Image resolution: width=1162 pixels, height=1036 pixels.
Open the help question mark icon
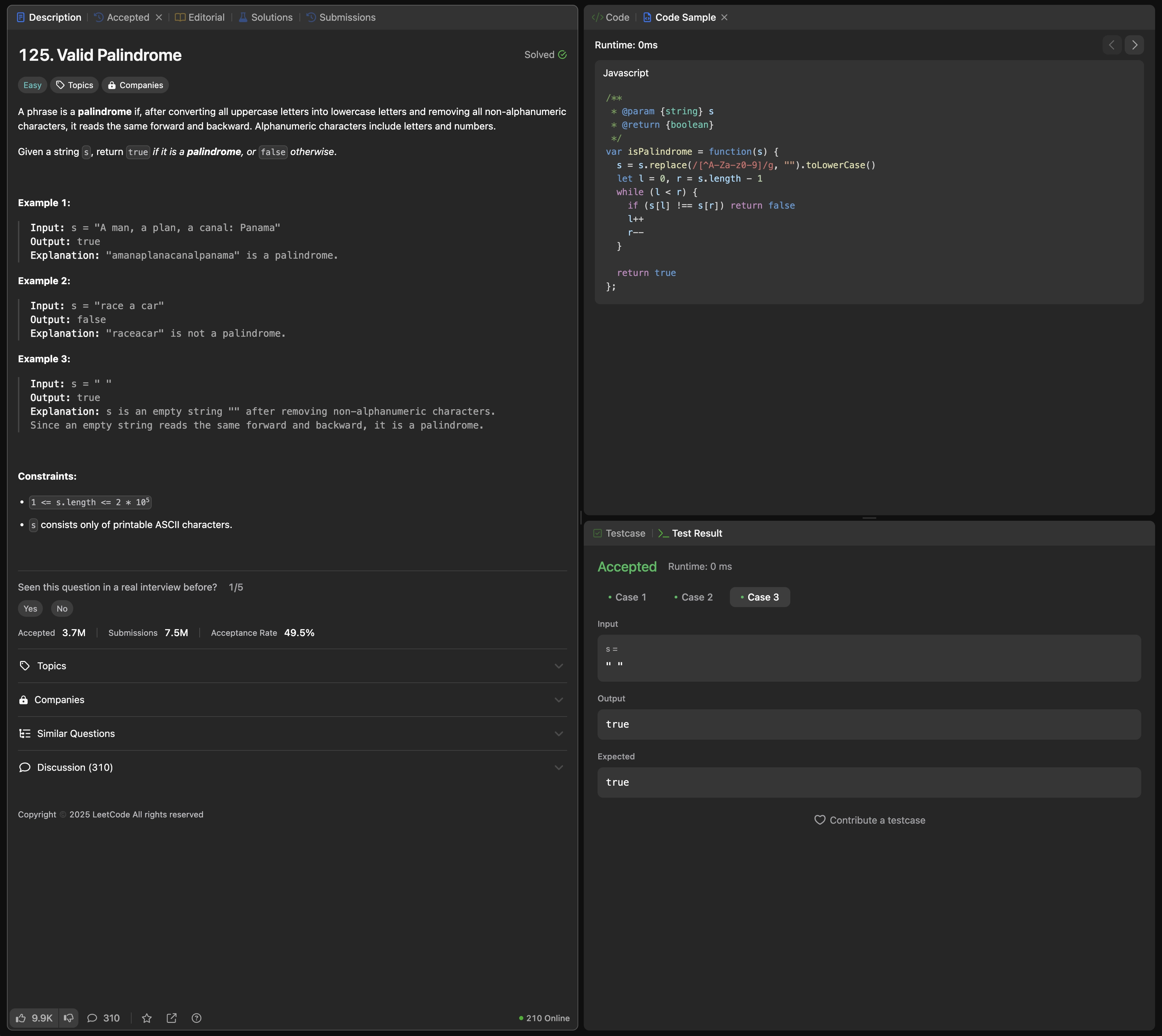(197, 1018)
